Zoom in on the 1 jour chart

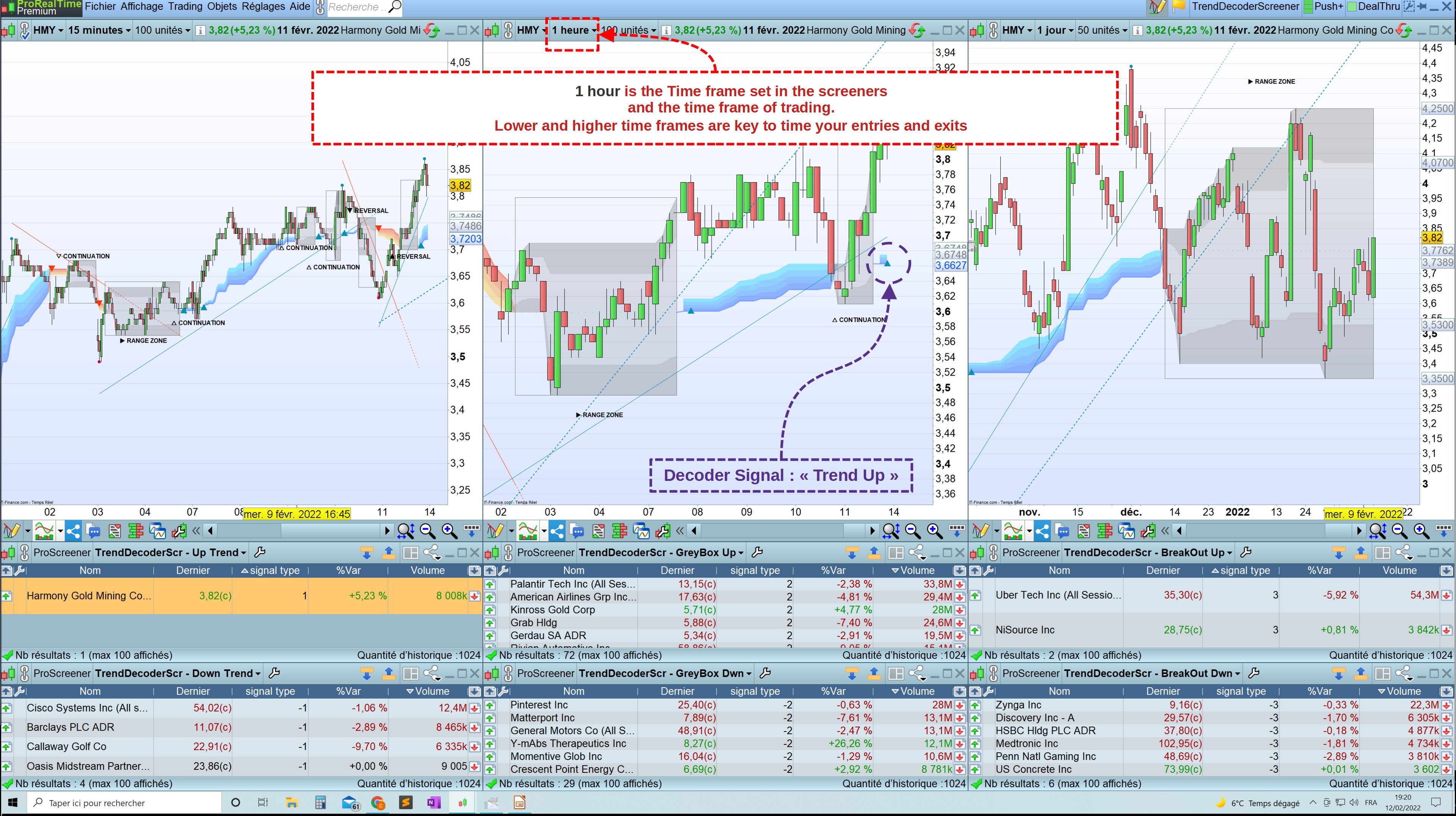(1421, 531)
